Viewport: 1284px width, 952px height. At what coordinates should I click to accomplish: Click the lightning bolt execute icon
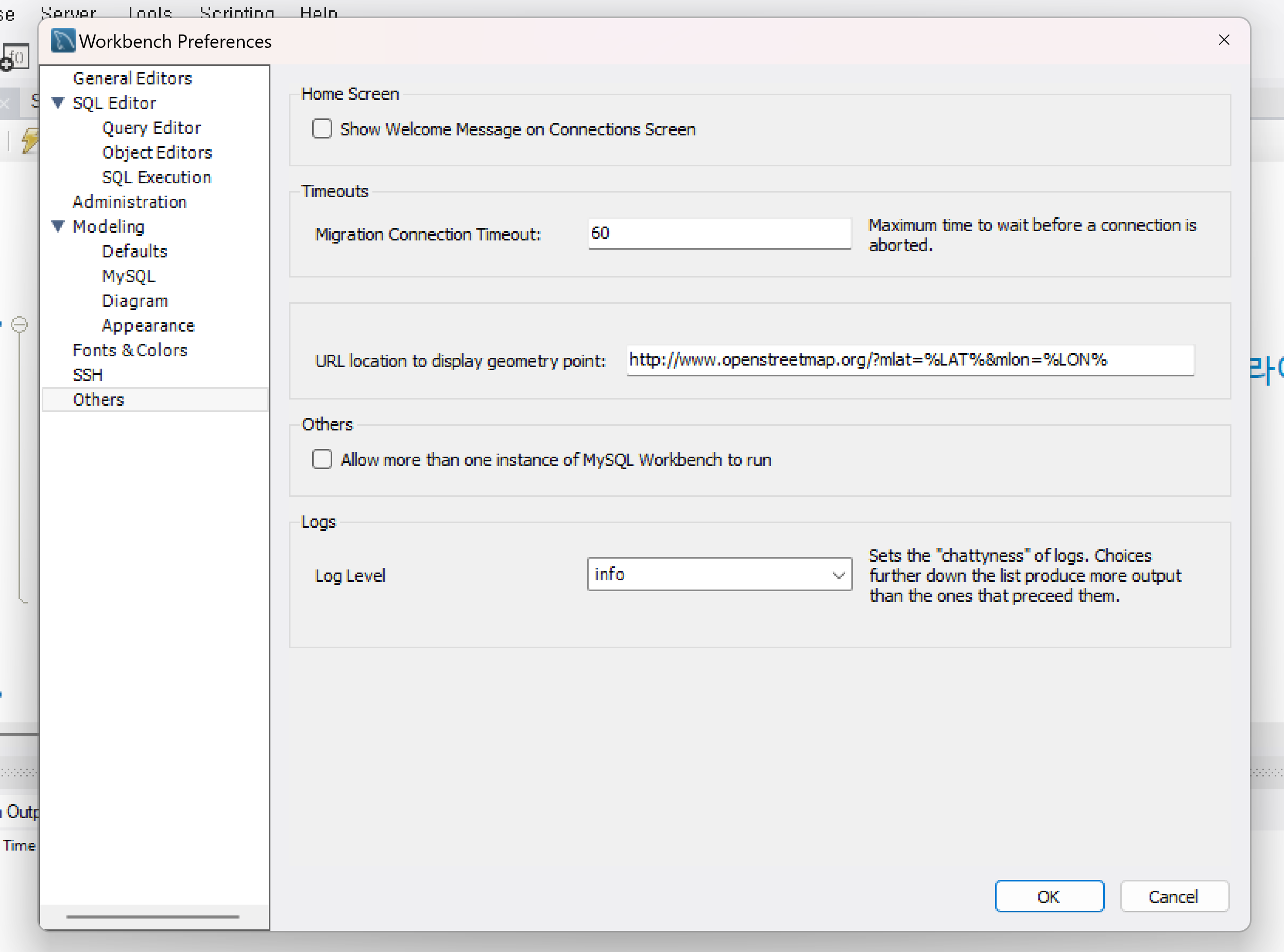point(30,141)
